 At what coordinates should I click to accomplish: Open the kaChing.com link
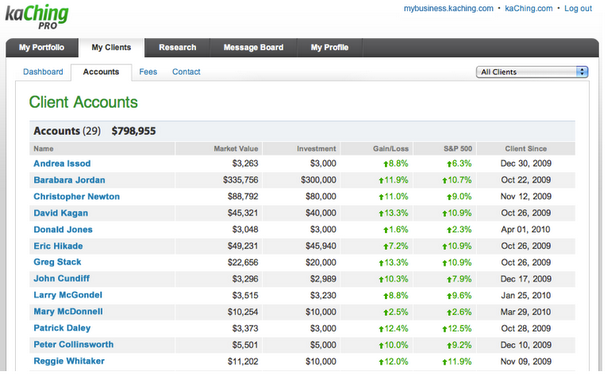point(528,9)
